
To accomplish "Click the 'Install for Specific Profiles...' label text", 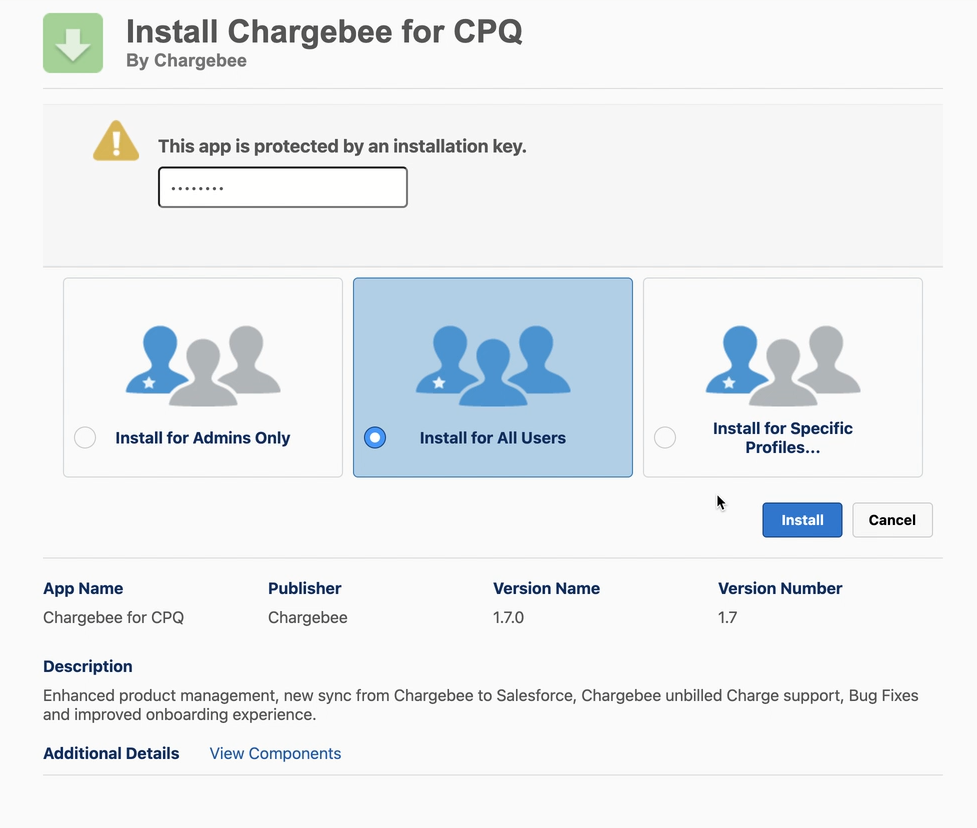I will [x=783, y=438].
